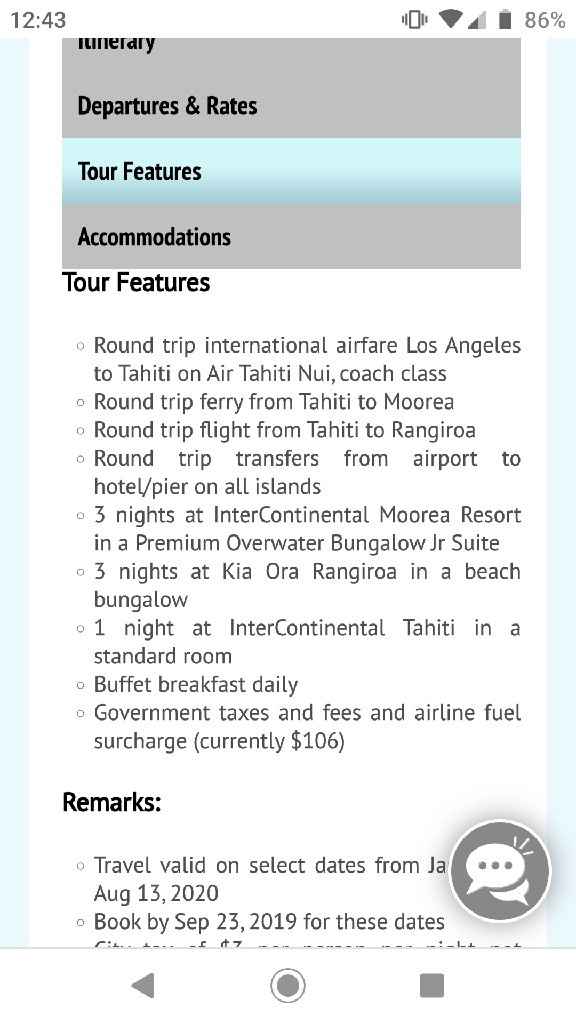
Task: Expand the Itinerary section
Action: [x=291, y=42]
